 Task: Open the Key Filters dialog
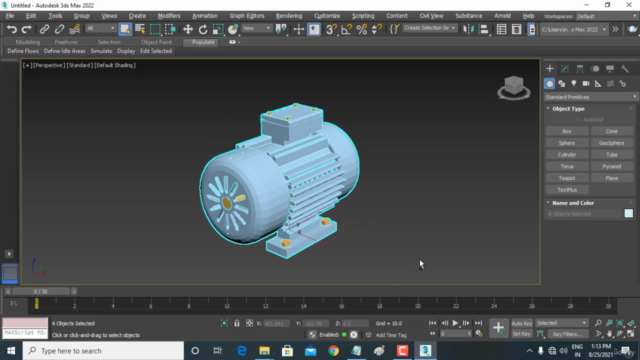[x=568, y=334]
